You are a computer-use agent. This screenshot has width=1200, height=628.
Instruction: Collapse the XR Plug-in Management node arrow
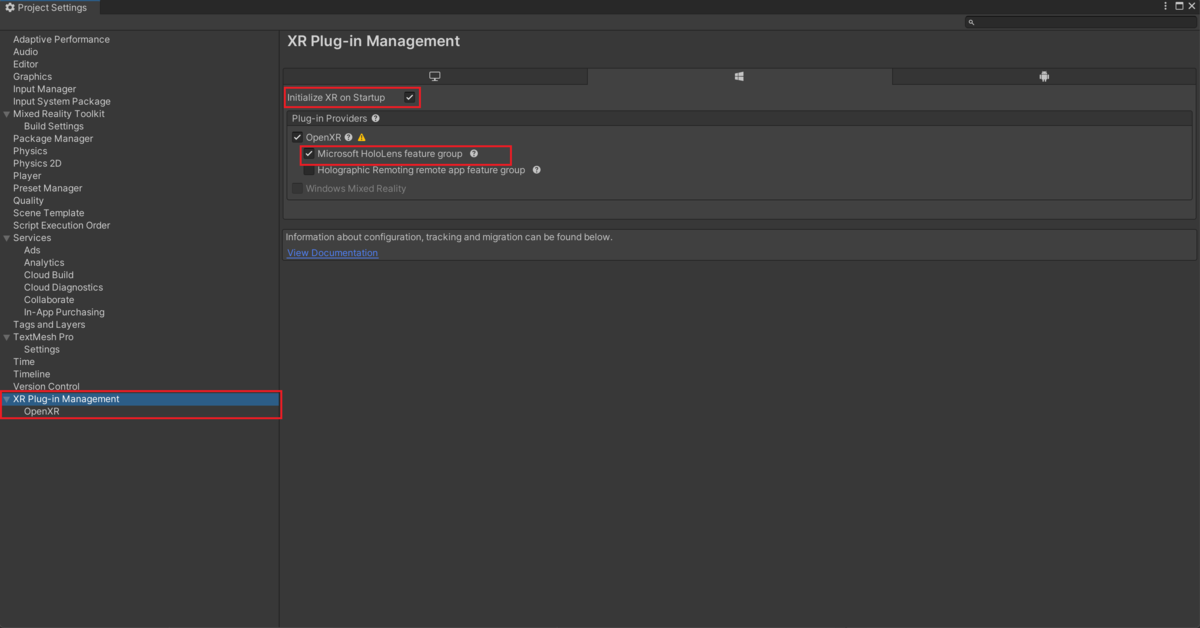click(x=7, y=399)
